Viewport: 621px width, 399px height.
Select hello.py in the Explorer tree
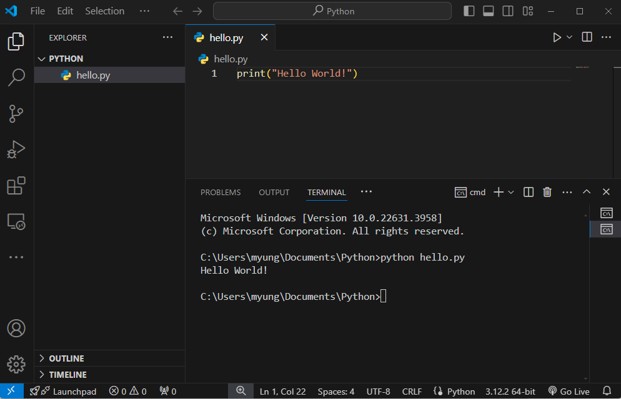click(x=110, y=75)
